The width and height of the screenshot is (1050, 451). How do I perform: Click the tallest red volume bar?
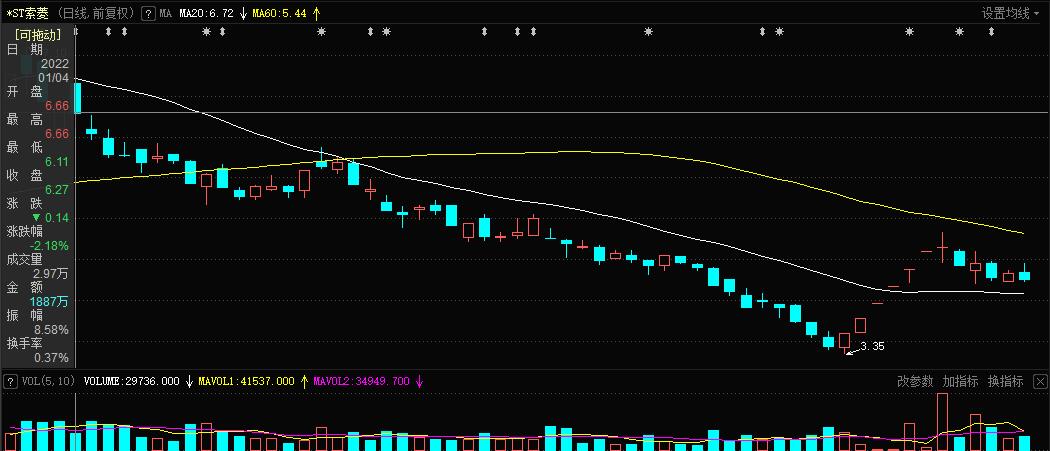tap(942, 422)
